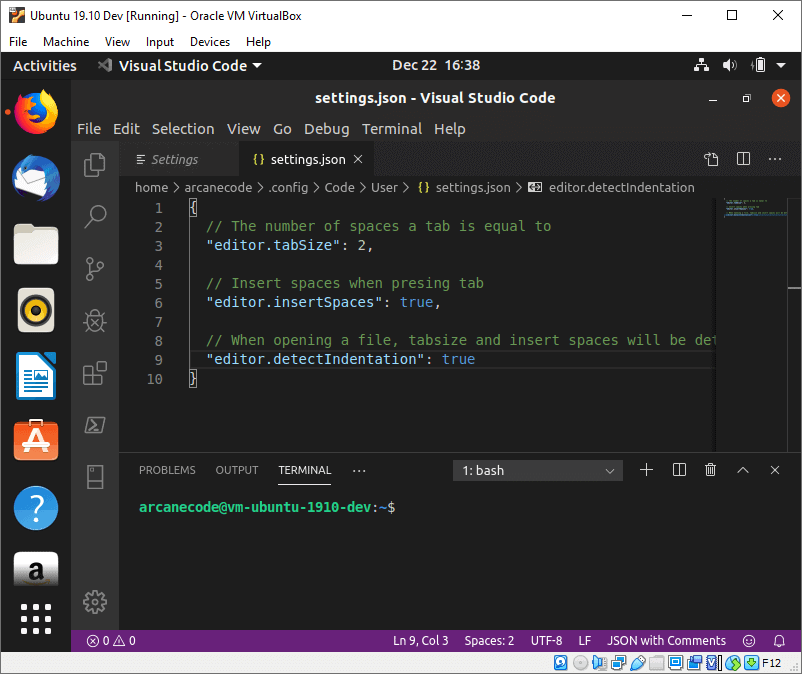
Task: Open the VS Code File menu
Action: click(x=89, y=129)
